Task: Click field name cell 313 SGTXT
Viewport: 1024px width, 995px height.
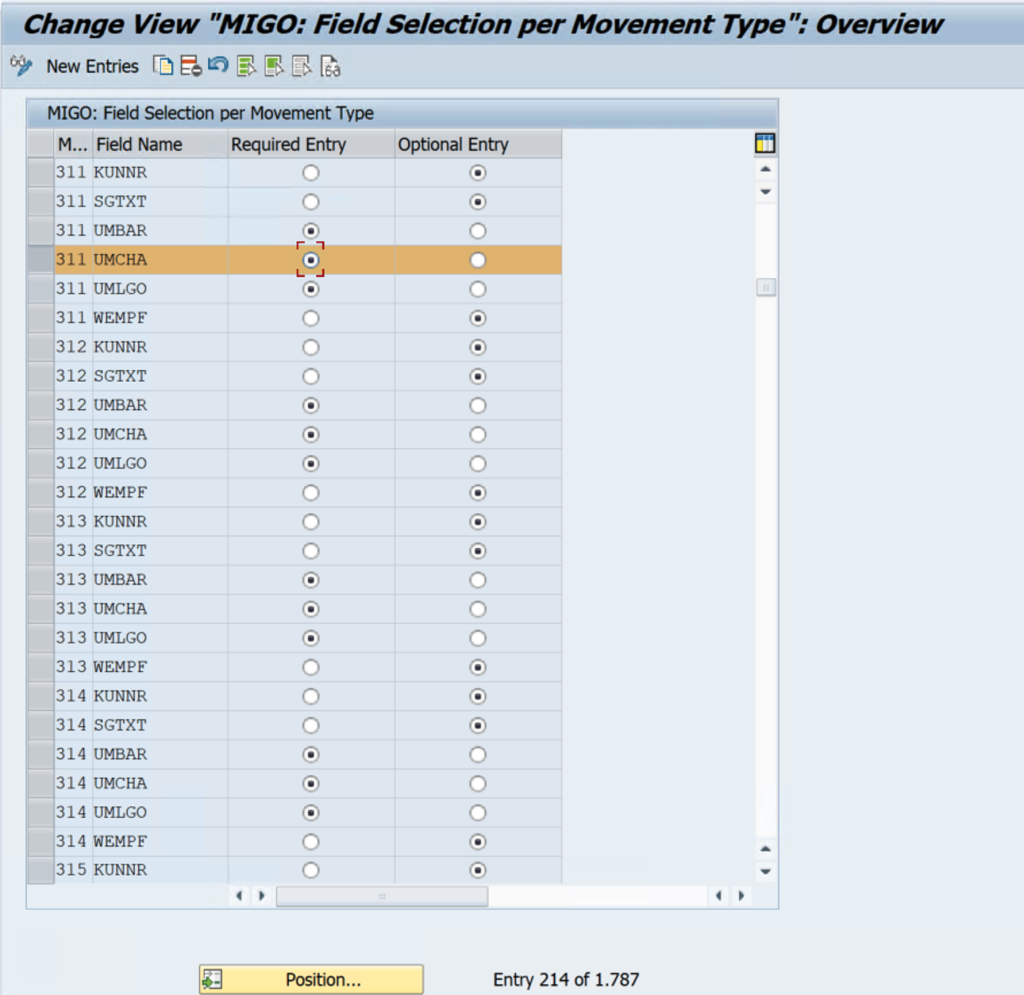Action: tap(159, 551)
